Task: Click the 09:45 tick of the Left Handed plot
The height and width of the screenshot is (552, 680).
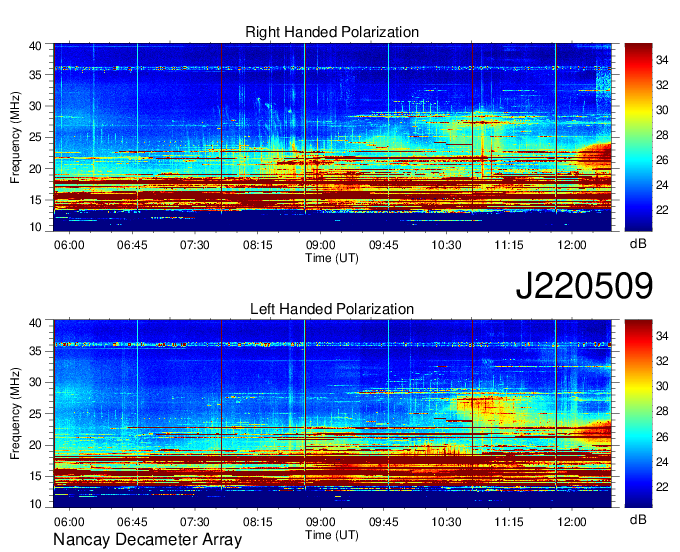Action: 383,522
